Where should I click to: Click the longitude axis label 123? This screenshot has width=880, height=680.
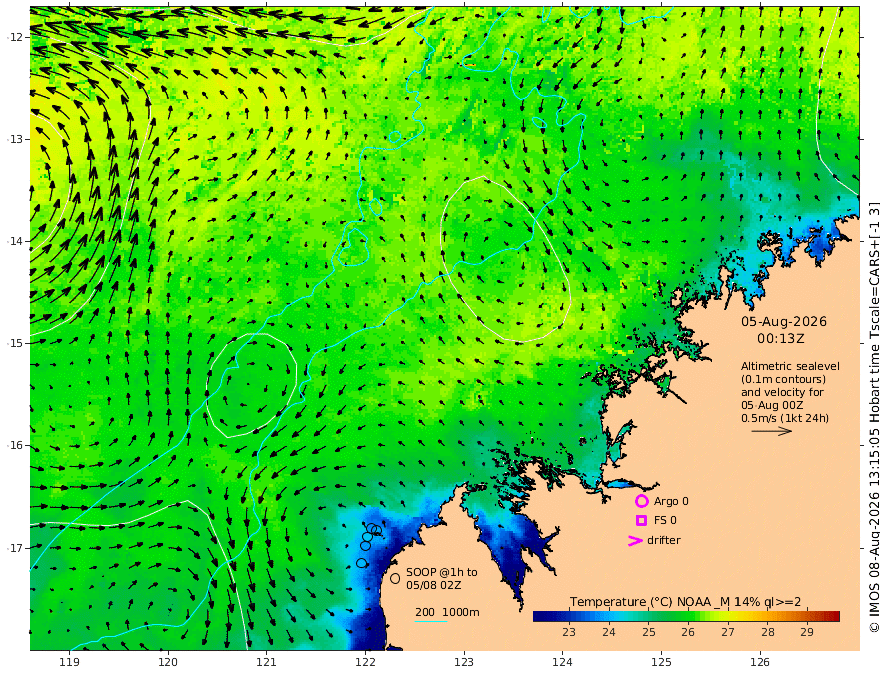[464, 662]
